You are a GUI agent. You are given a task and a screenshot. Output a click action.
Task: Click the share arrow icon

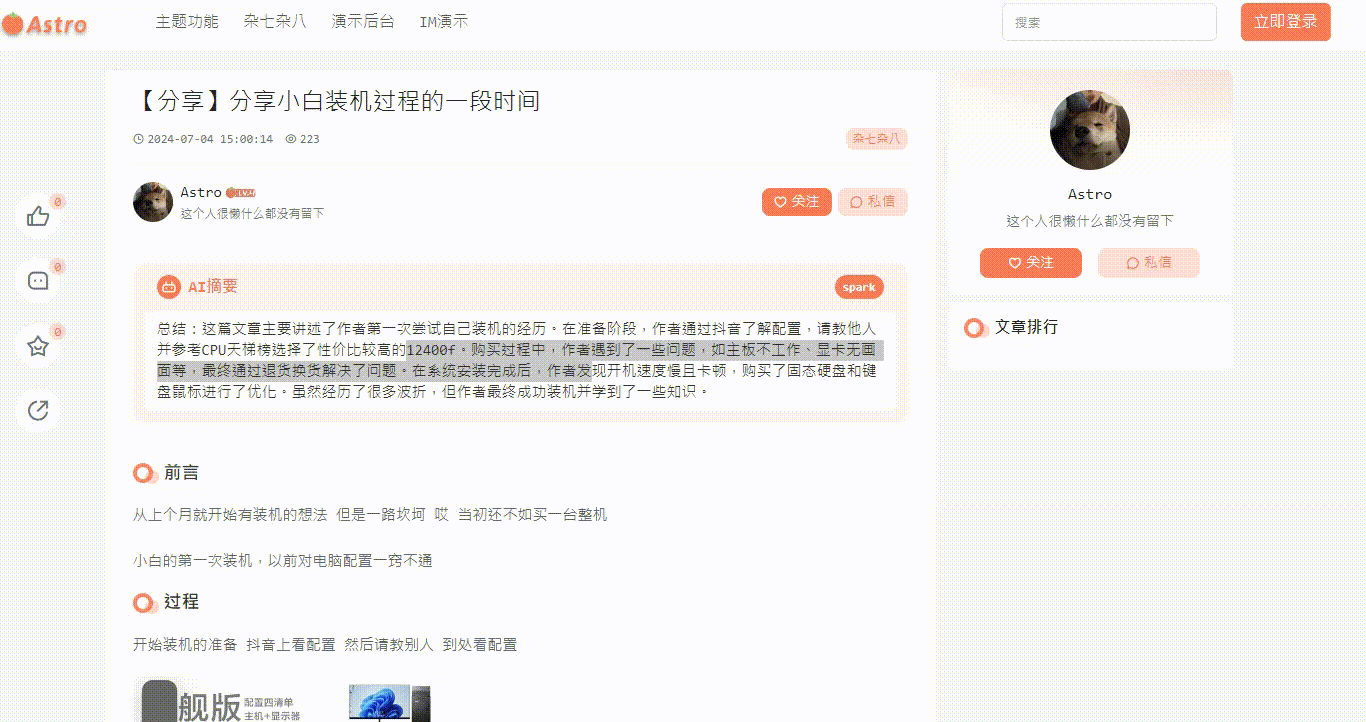click(38, 410)
